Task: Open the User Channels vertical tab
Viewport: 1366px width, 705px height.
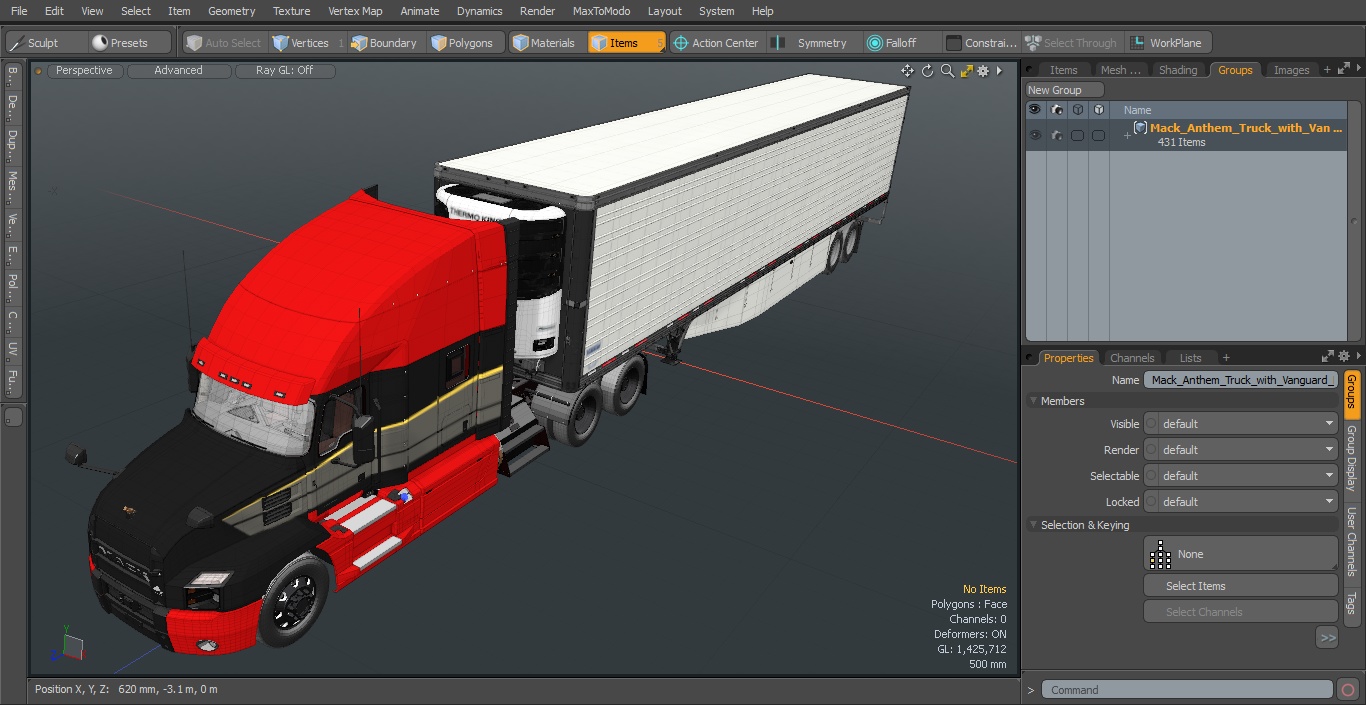Action: click(1351, 542)
